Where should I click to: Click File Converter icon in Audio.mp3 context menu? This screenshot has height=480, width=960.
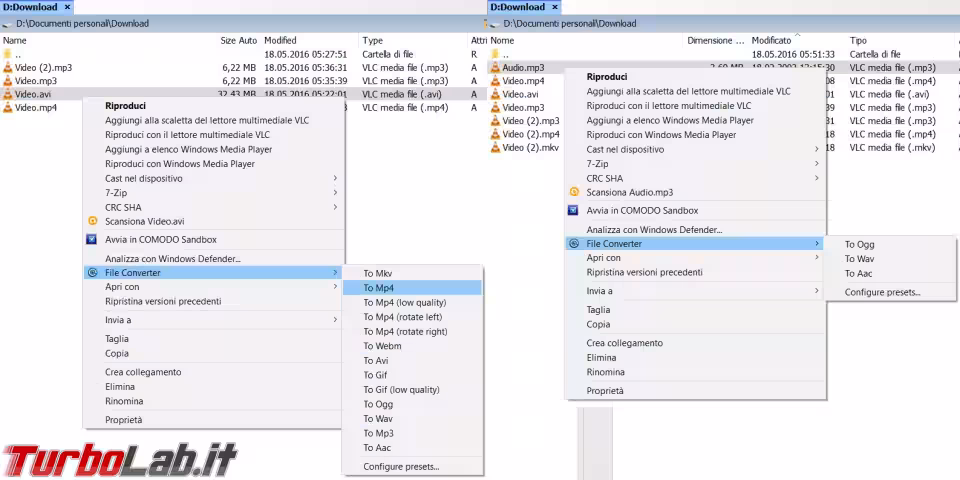574,243
